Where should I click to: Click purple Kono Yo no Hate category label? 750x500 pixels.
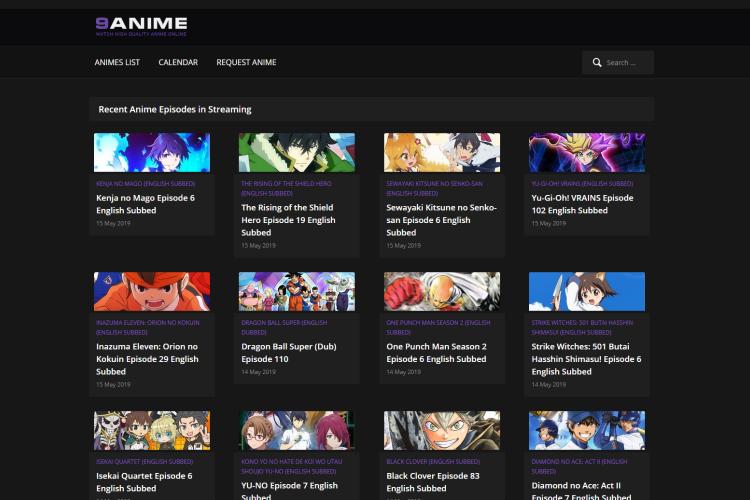click(292, 467)
